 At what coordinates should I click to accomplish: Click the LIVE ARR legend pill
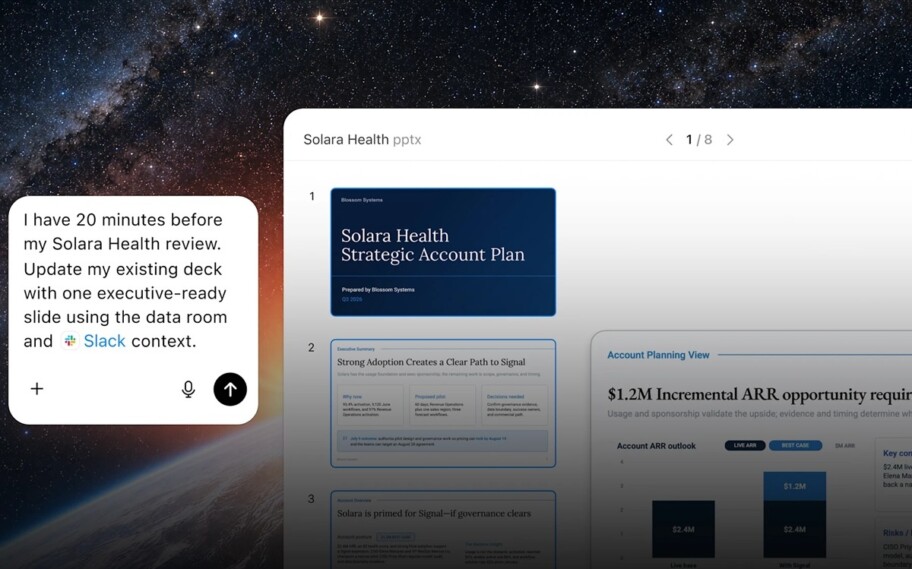point(744,446)
